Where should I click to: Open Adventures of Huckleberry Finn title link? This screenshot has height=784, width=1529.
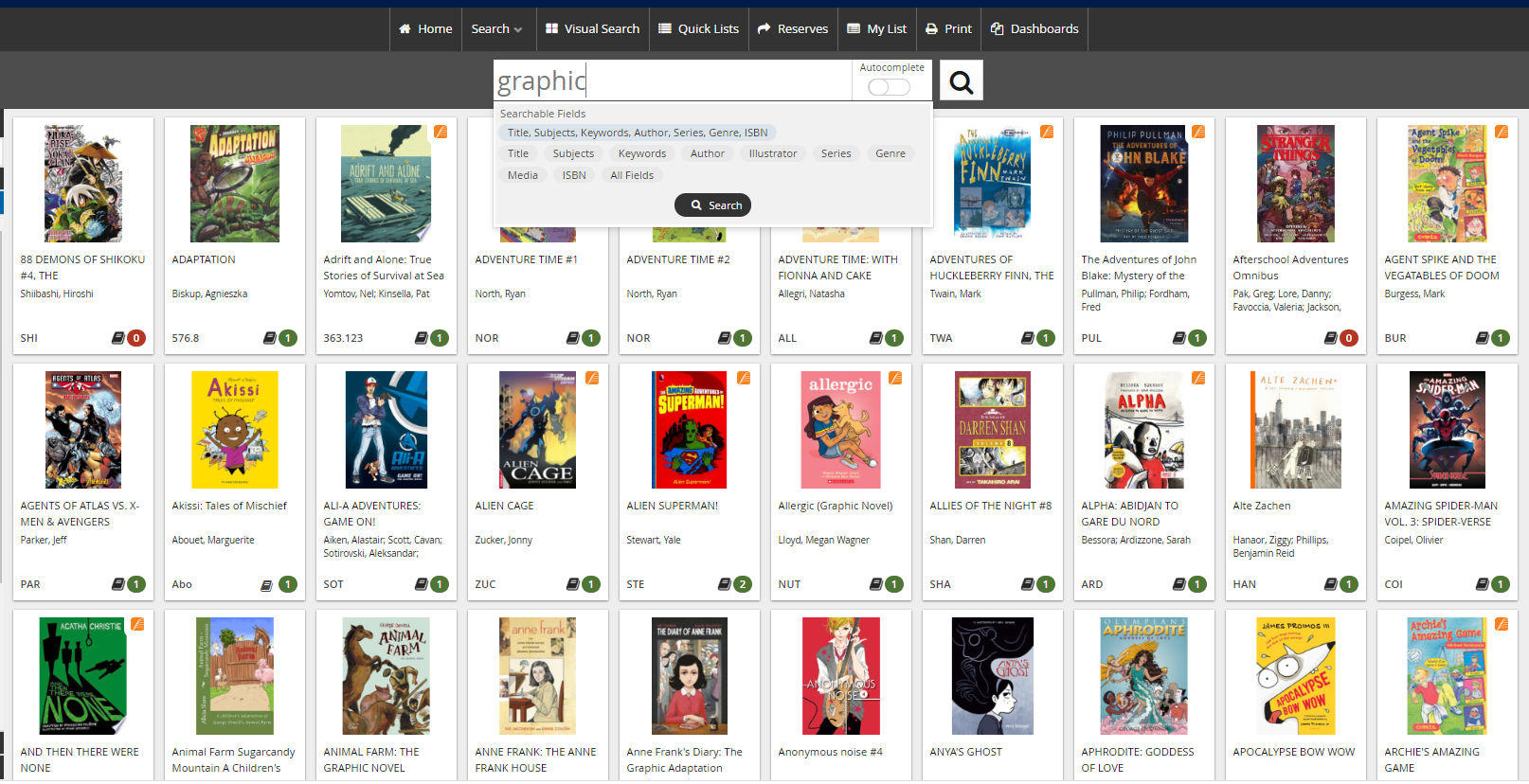click(x=991, y=267)
